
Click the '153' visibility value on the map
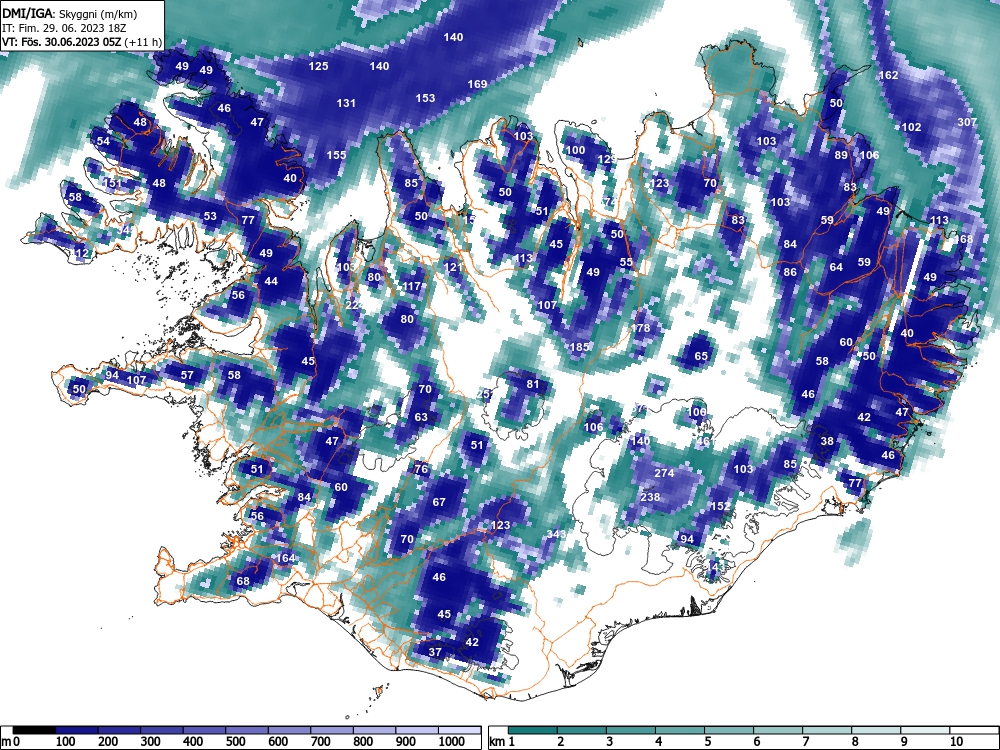pos(425,98)
